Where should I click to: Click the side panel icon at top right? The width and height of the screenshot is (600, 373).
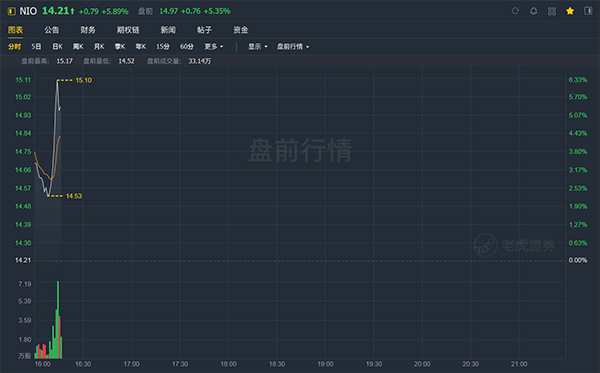coord(588,11)
